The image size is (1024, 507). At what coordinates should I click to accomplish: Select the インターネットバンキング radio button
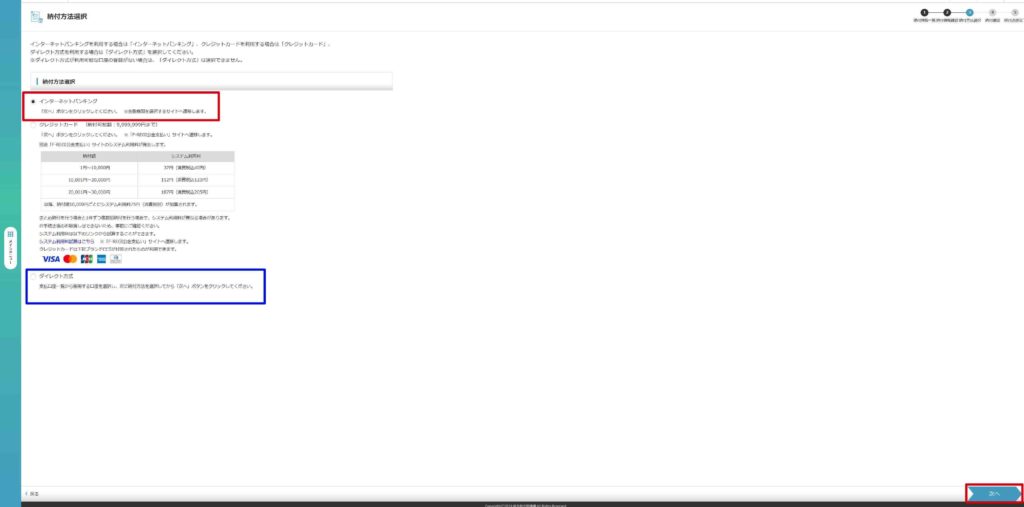(34, 102)
